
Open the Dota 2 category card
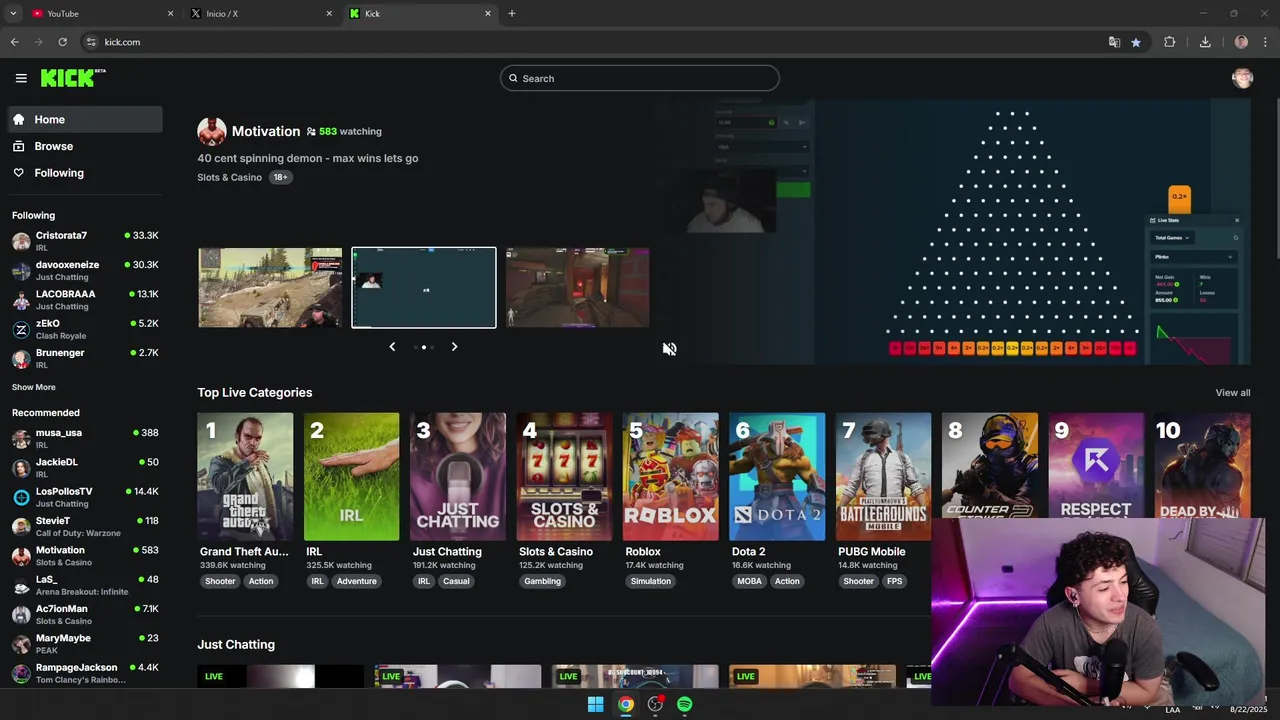(x=777, y=476)
